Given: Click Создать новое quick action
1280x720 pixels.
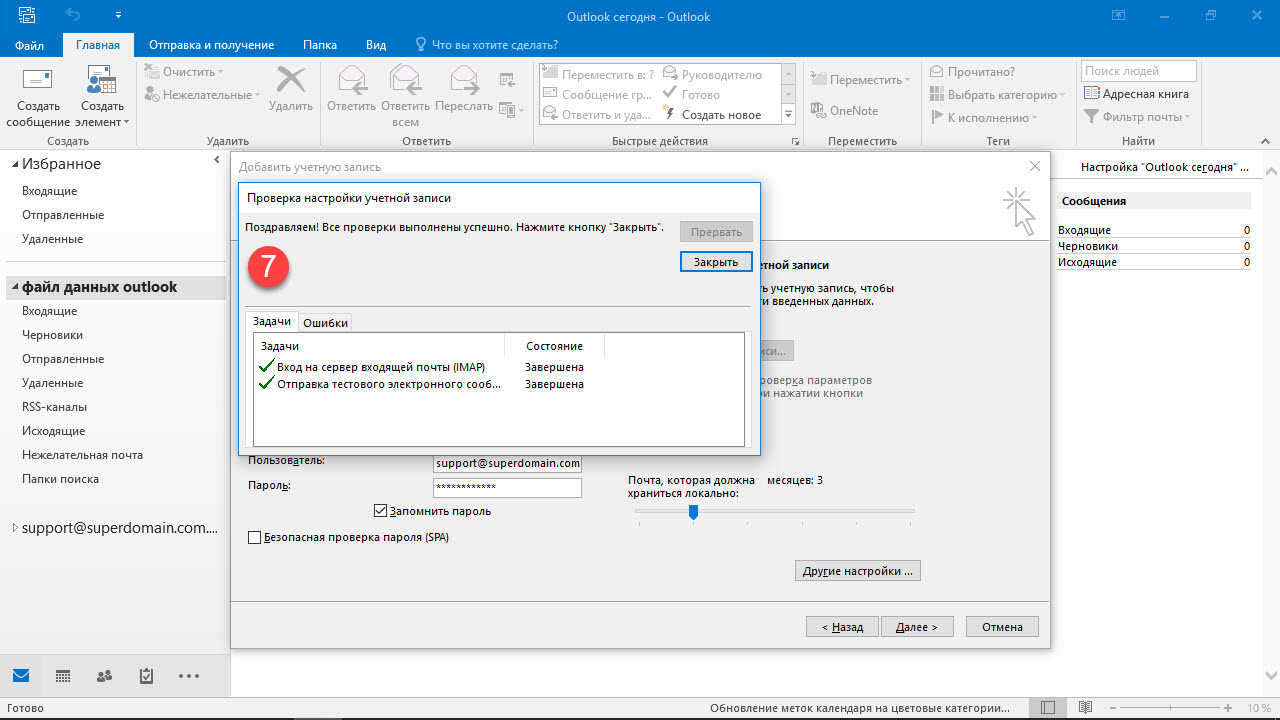Looking at the screenshot, I should (712, 115).
